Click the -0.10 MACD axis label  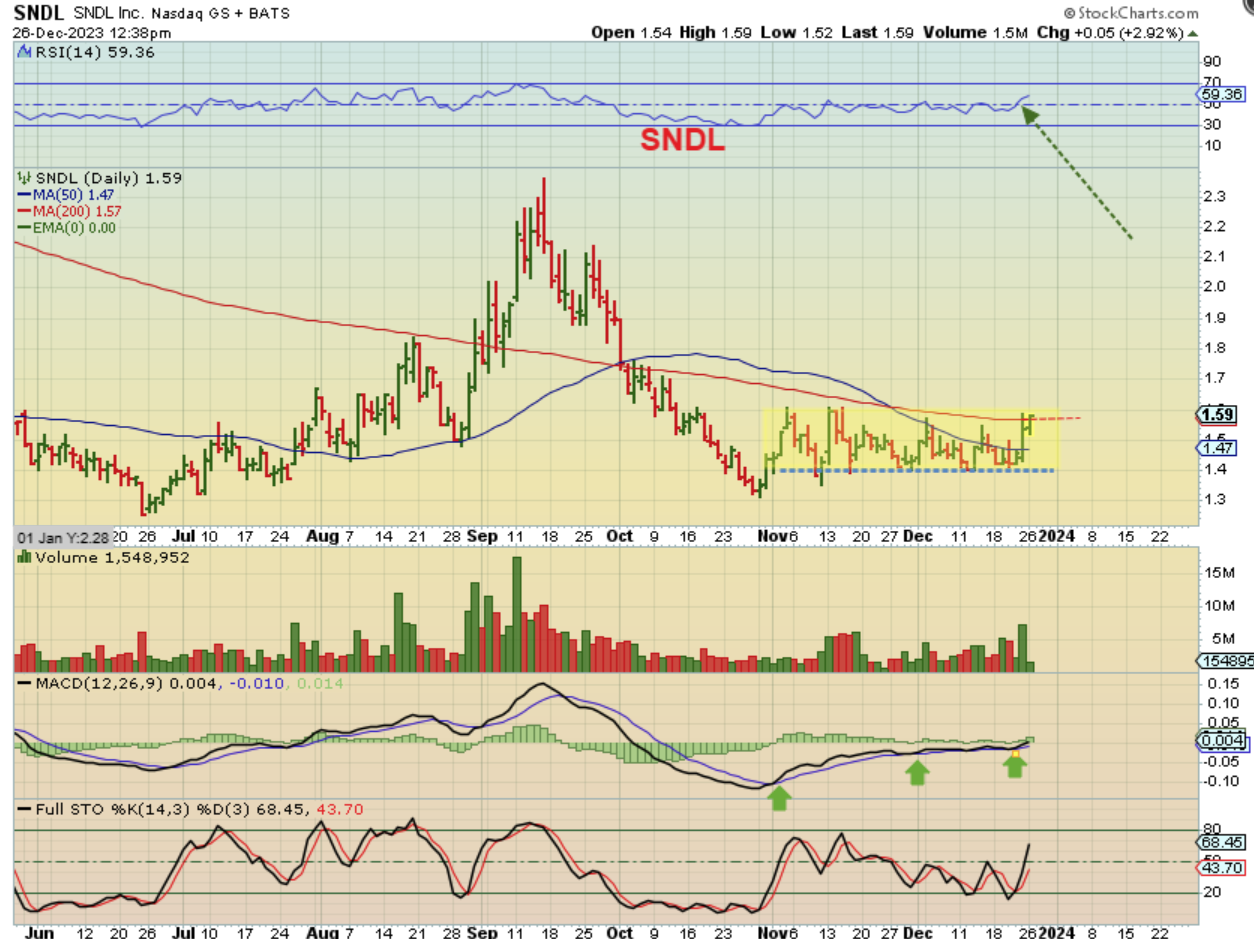[x=1221, y=781]
